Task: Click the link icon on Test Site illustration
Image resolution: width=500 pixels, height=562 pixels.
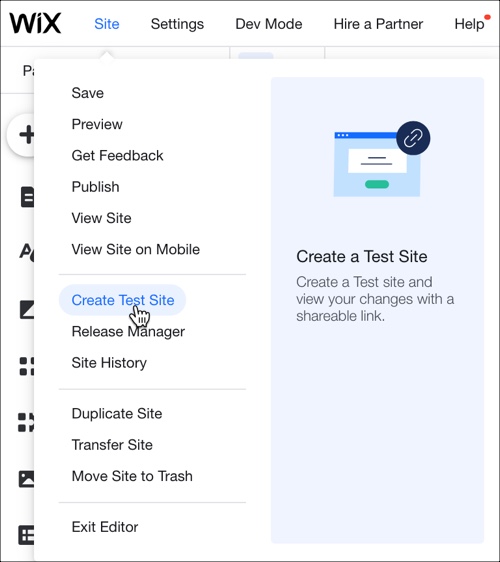Action: click(413, 138)
